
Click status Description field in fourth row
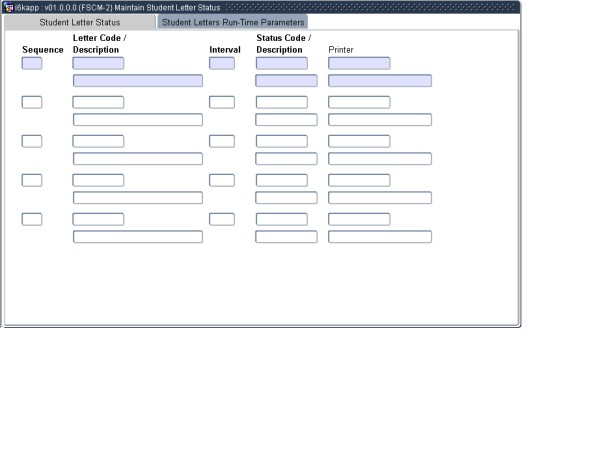(x=286, y=198)
